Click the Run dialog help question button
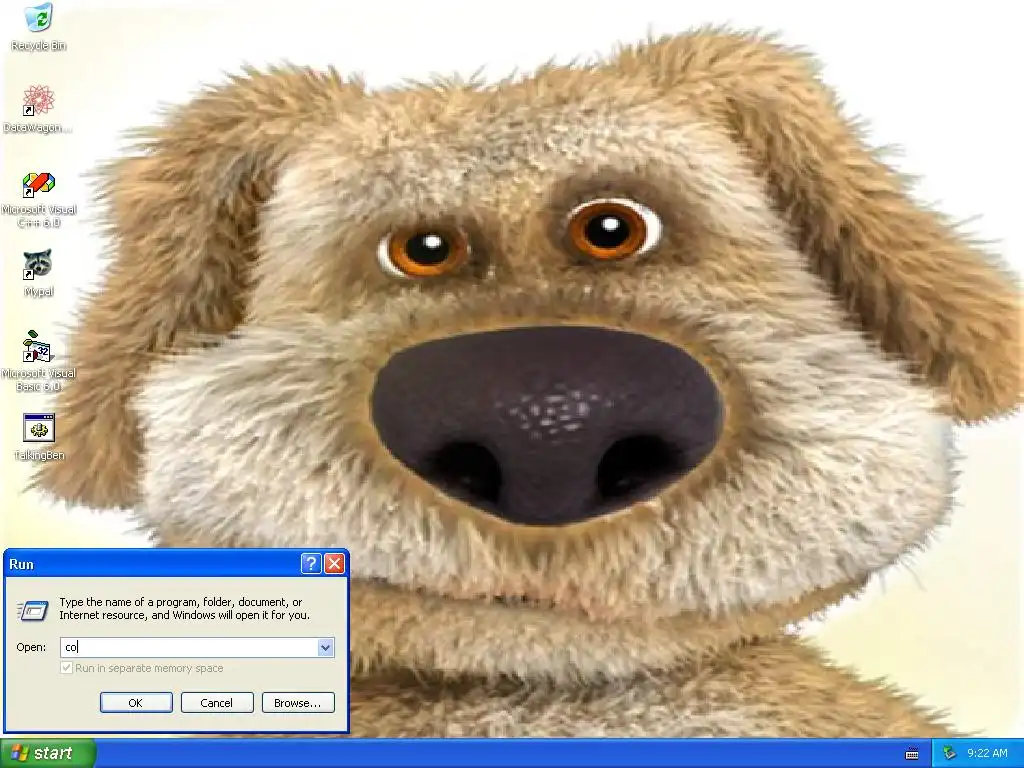The image size is (1024, 768). tap(311, 564)
